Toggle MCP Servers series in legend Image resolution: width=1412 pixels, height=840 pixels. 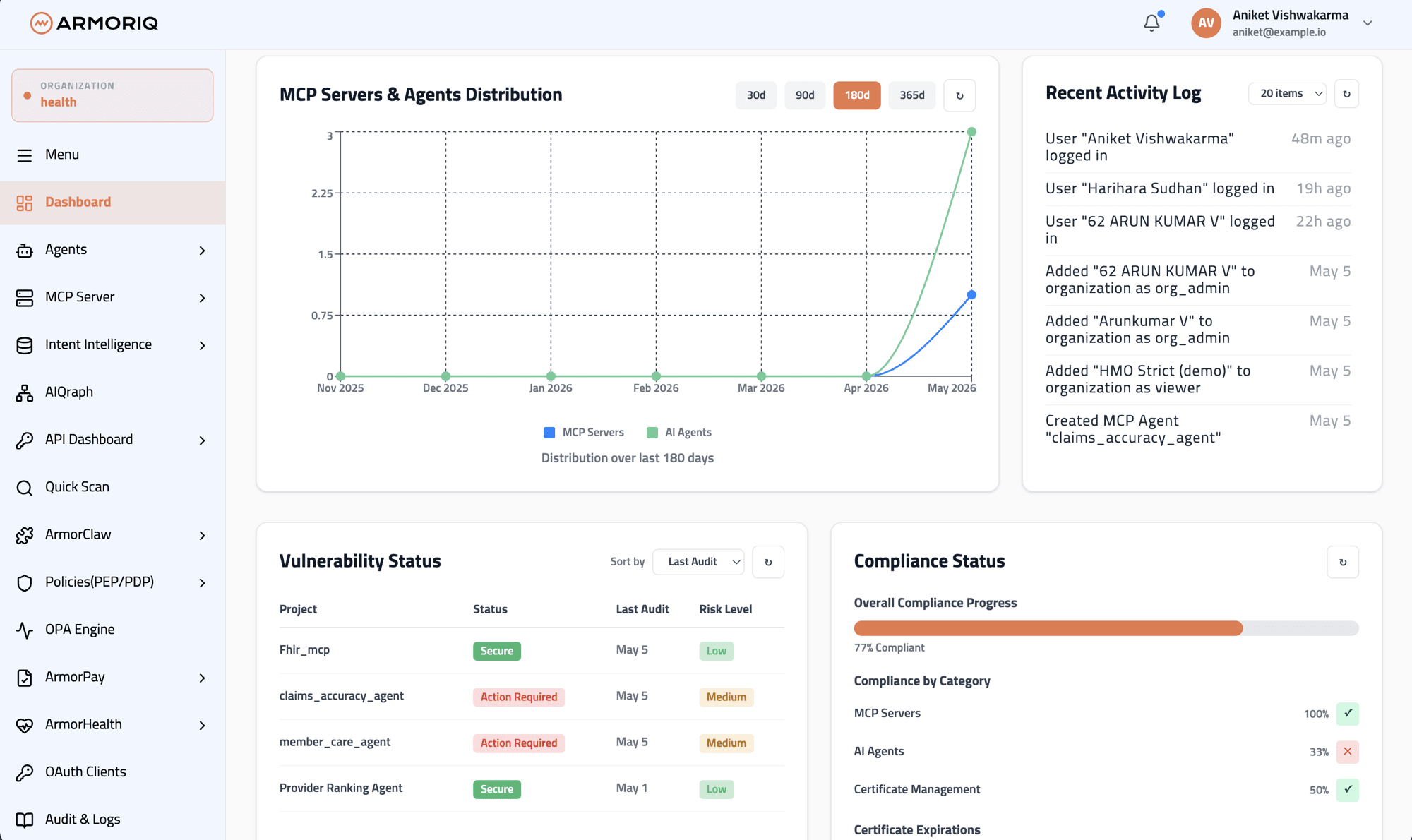click(x=584, y=433)
